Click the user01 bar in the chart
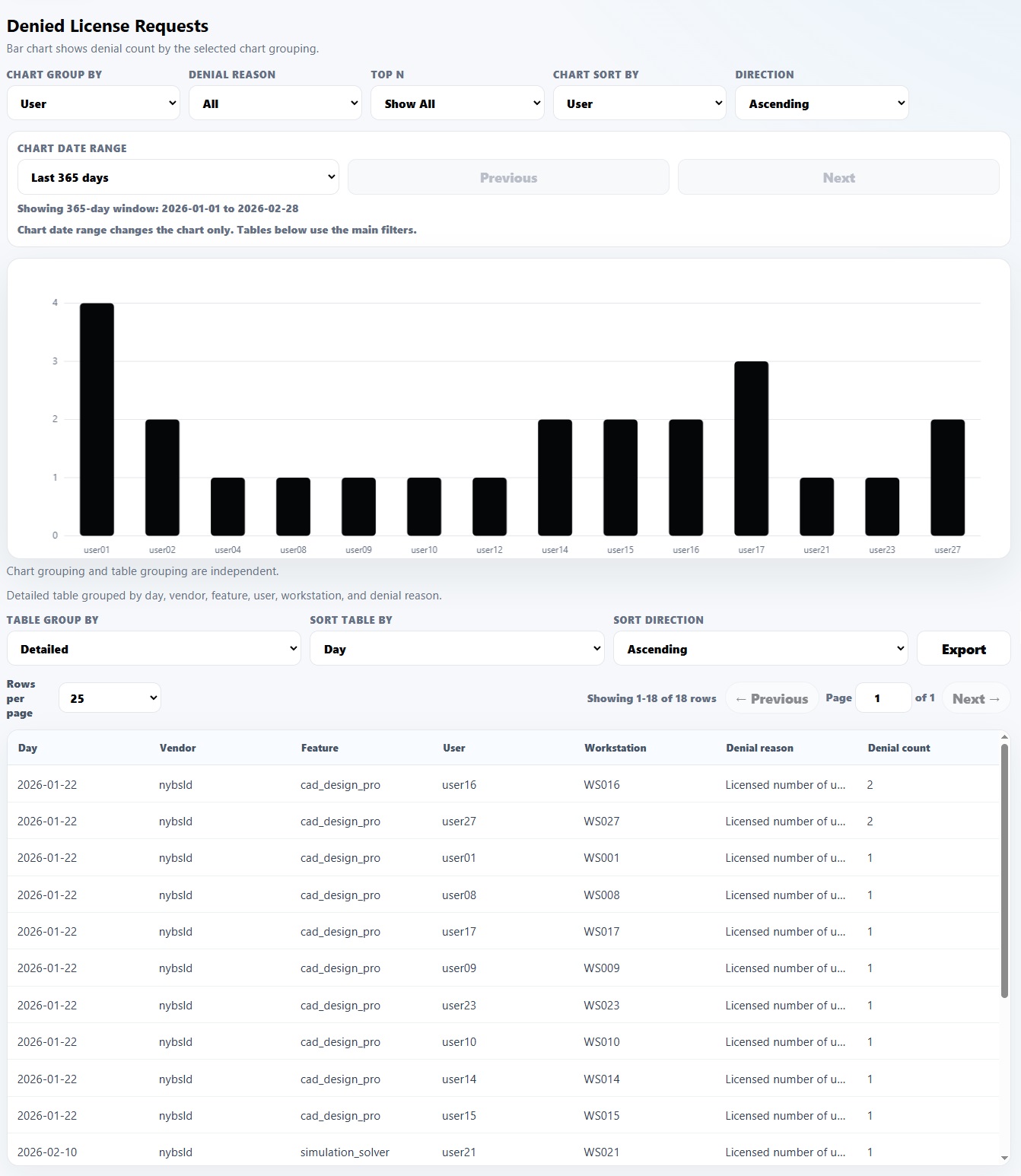 point(97,419)
